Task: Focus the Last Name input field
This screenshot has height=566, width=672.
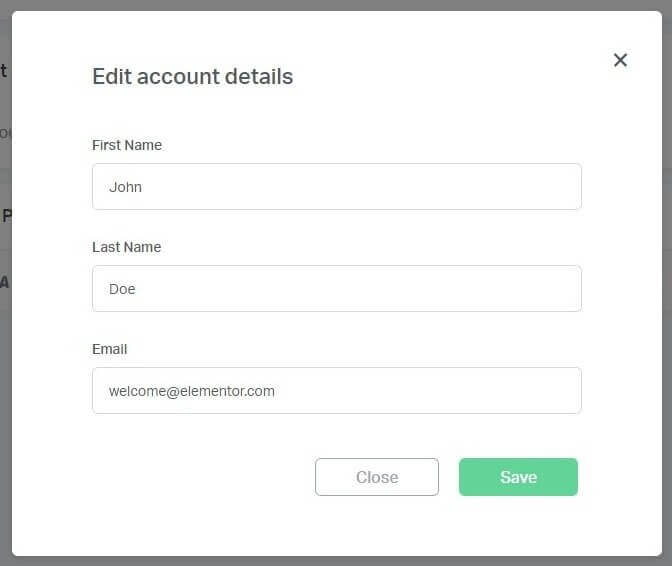Action: pos(336,289)
